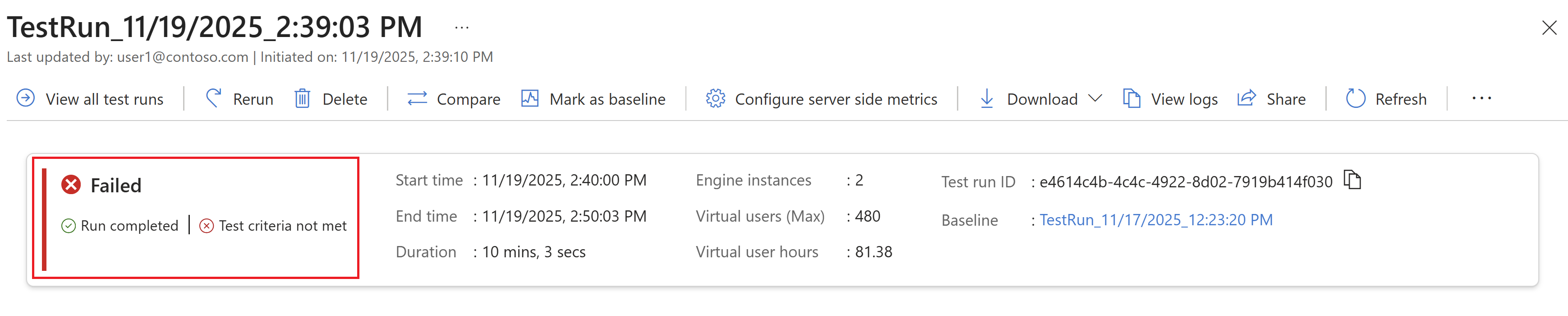Image resolution: width=1568 pixels, height=316 pixels.
Task: Click the Download toolbar label
Action: pyautogui.click(x=1041, y=99)
